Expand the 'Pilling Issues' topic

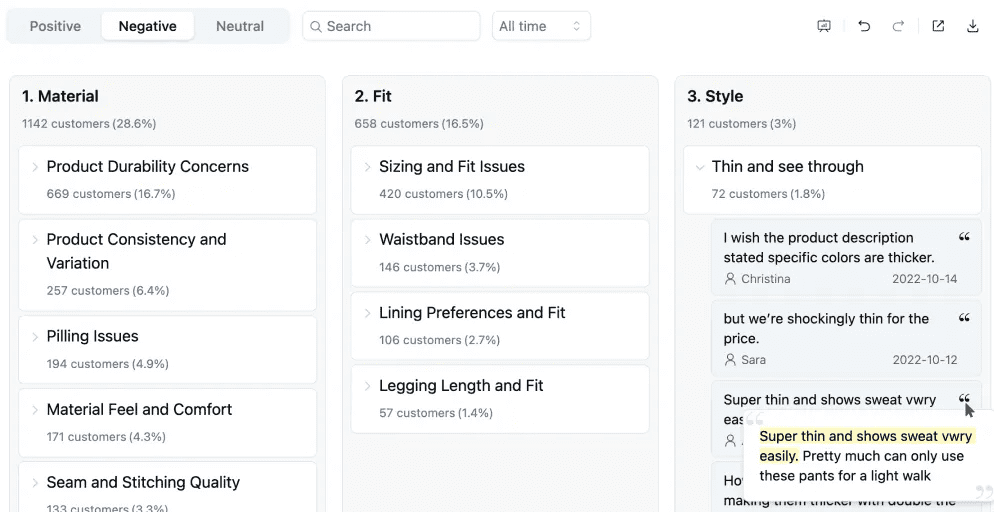coord(35,337)
